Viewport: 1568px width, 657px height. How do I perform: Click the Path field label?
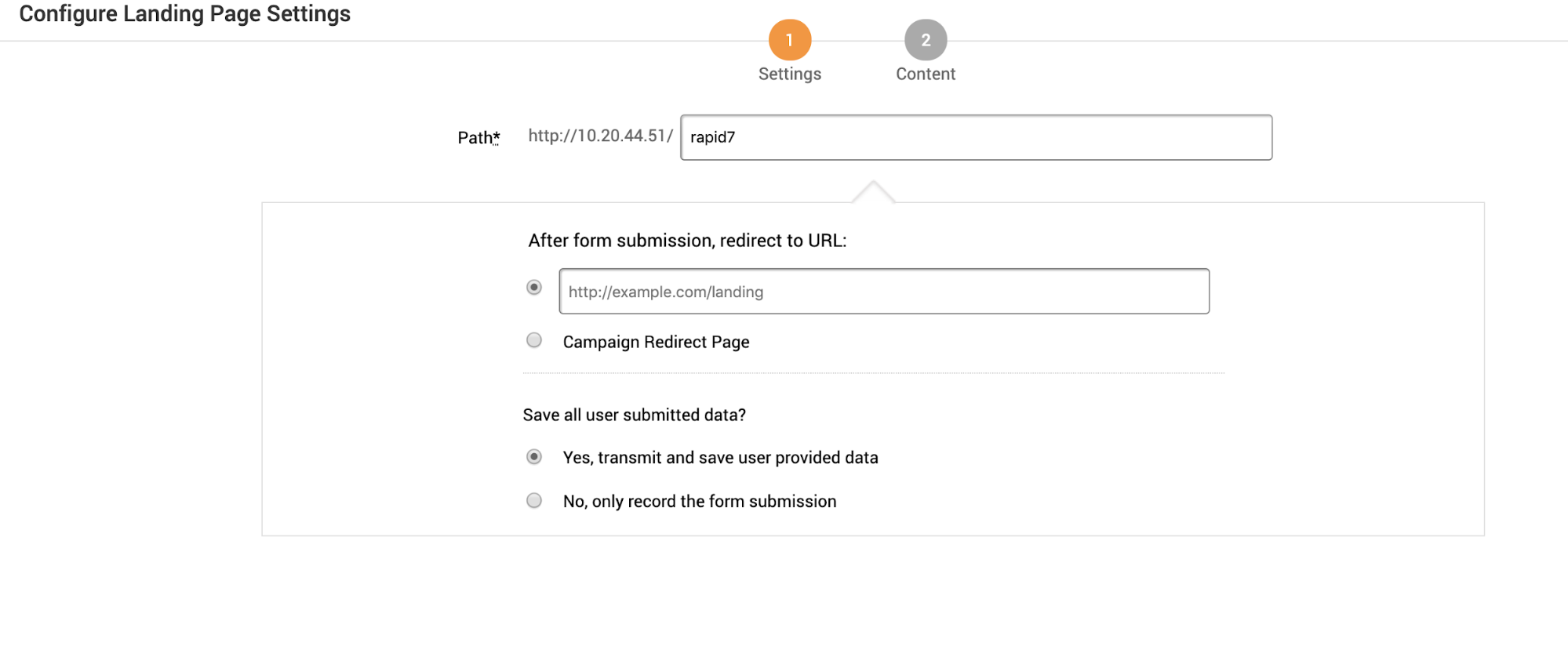click(475, 138)
